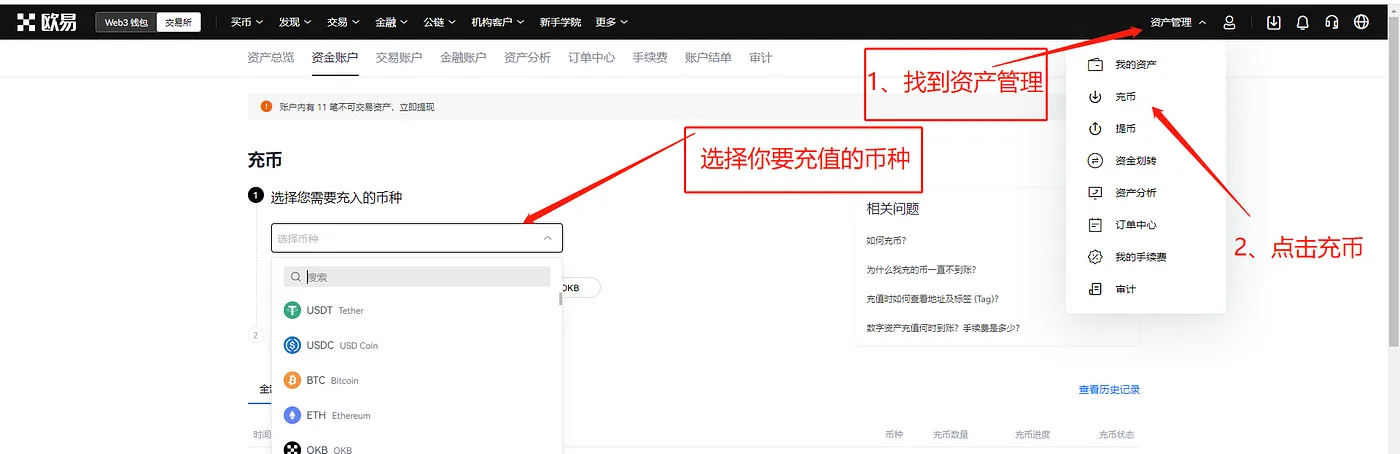1400x454 pixels.
Task: Expand the 更多 menu
Action: (611, 22)
